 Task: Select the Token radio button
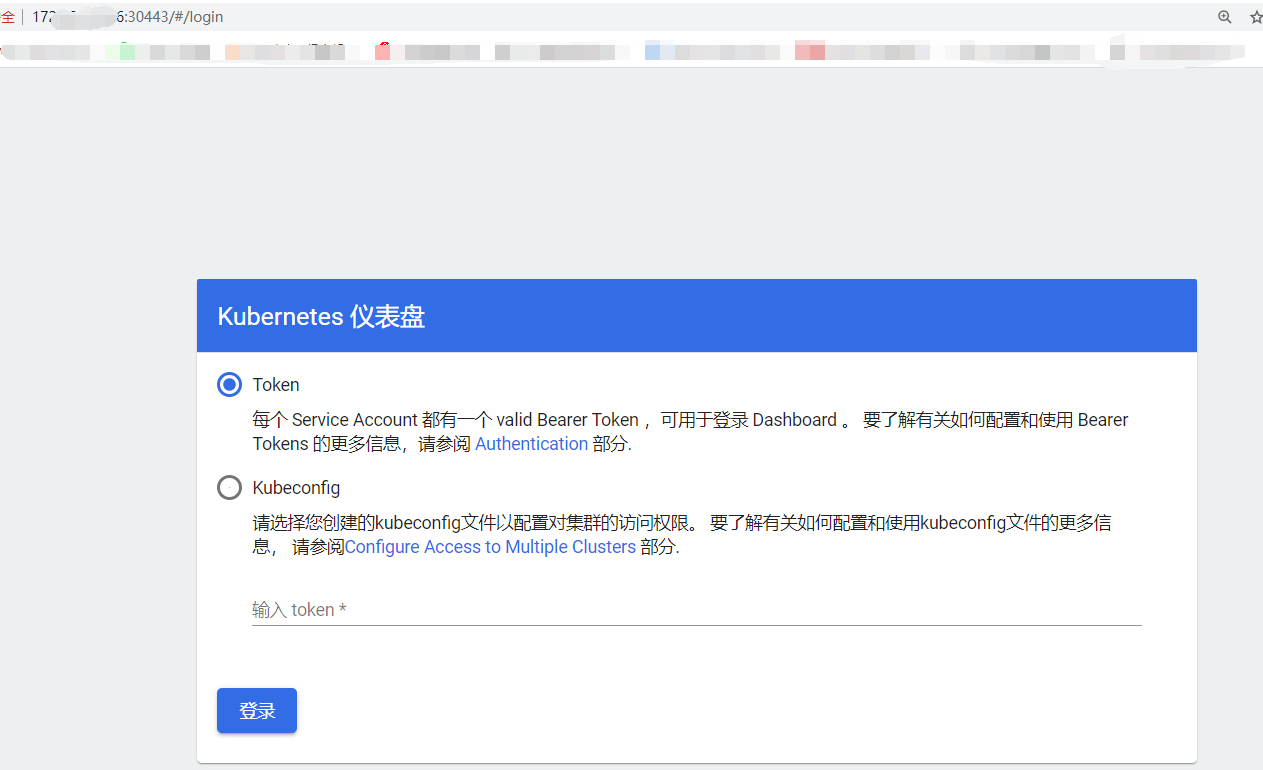coord(229,384)
